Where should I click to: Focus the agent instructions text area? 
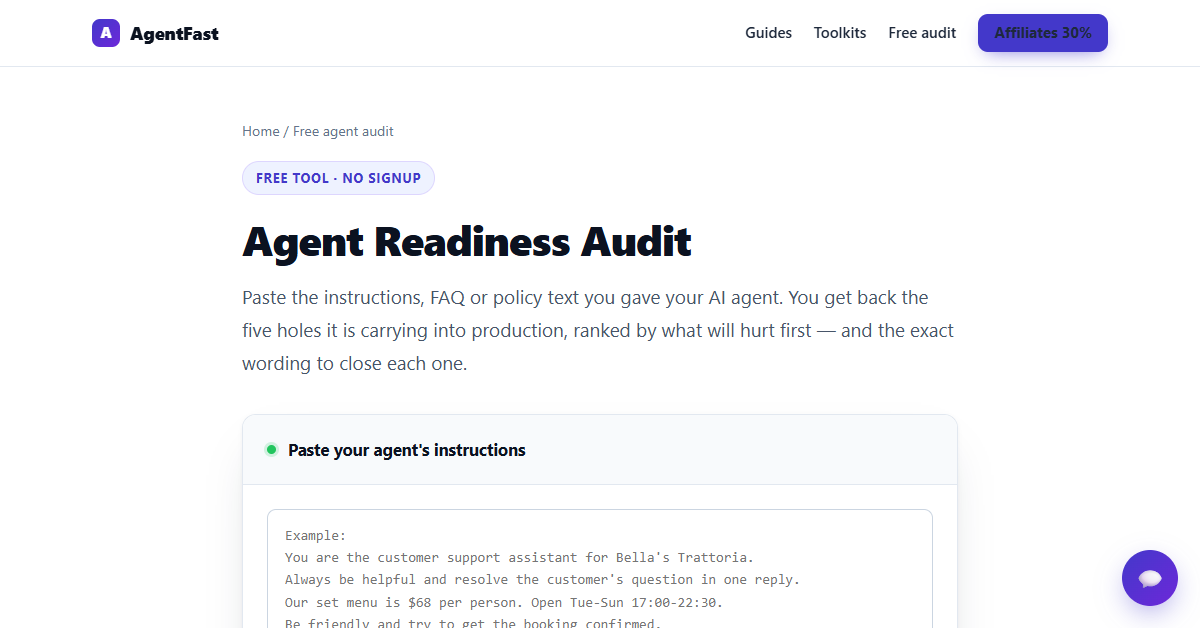[600, 568]
